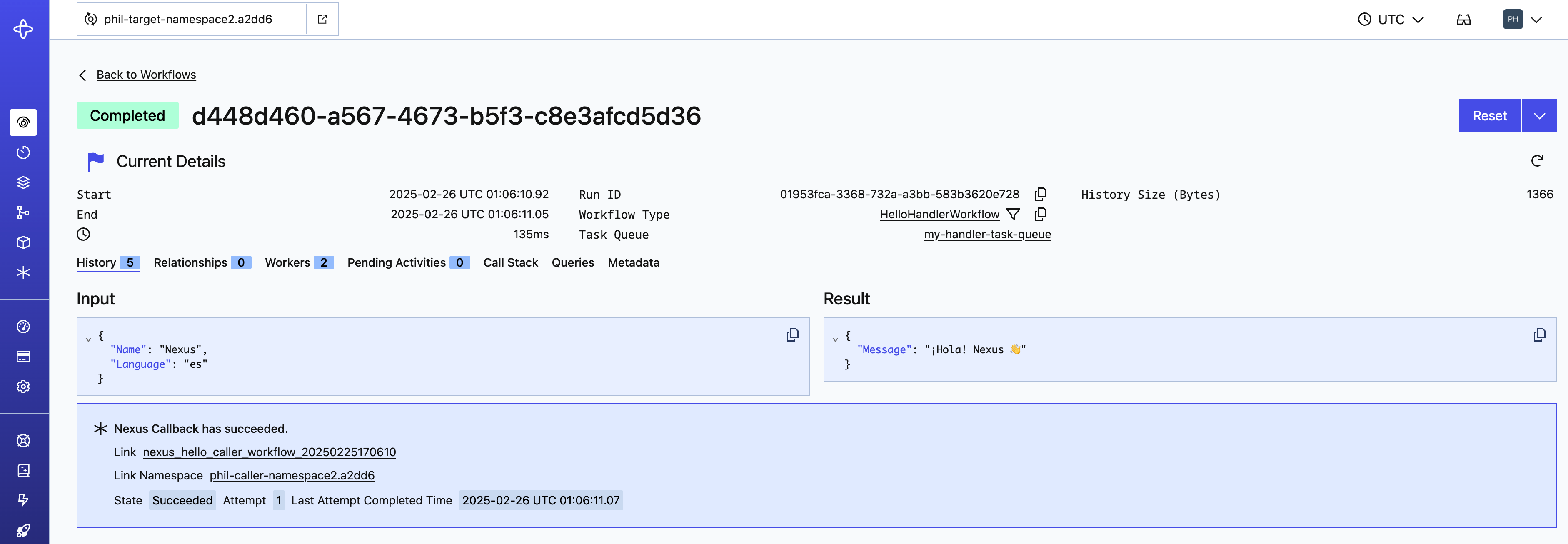The width and height of the screenshot is (1568, 544).
Task: Click the Nexus asterisk icon in sidebar
Action: pos(23,272)
